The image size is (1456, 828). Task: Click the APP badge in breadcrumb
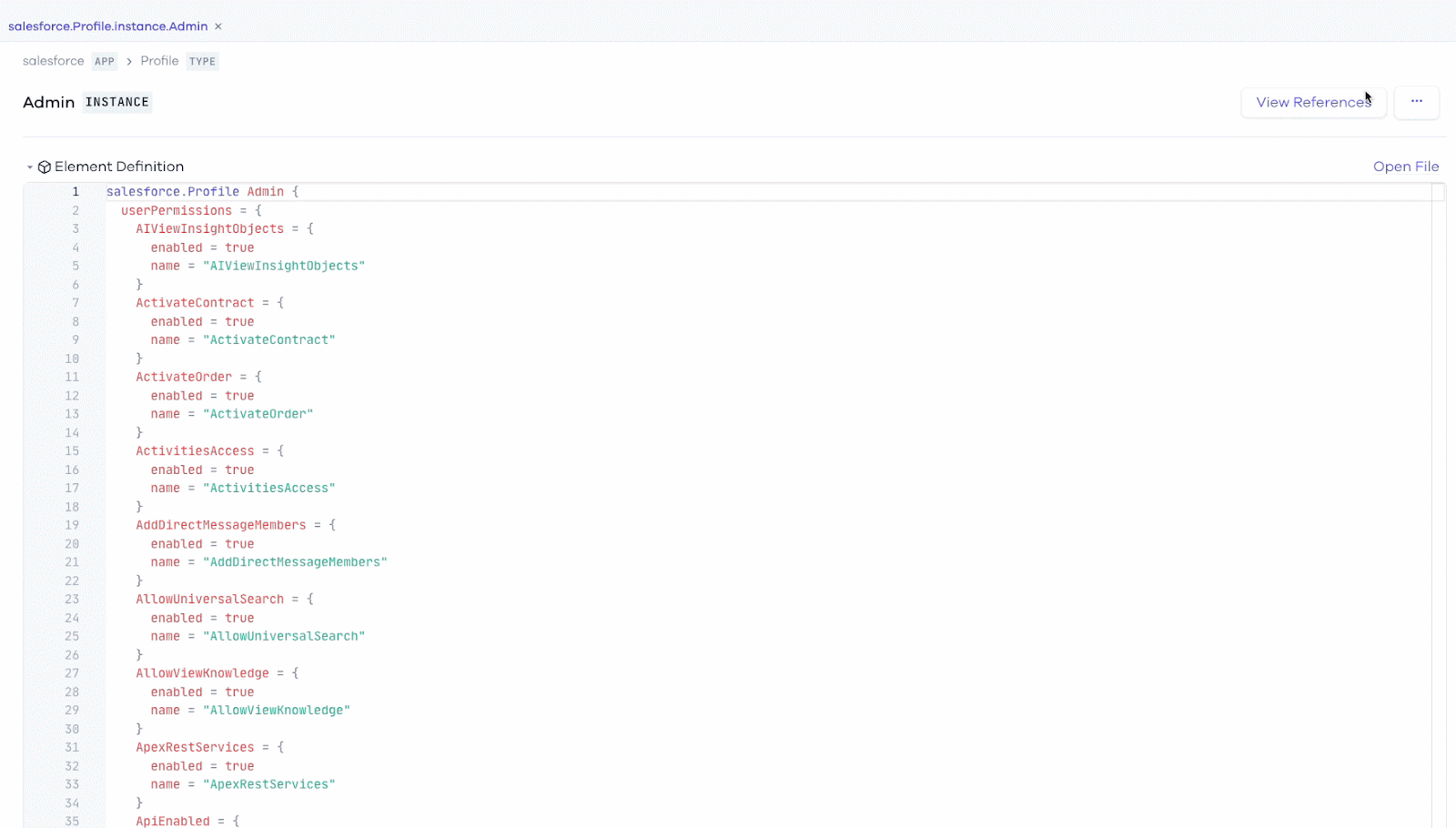pos(105,62)
